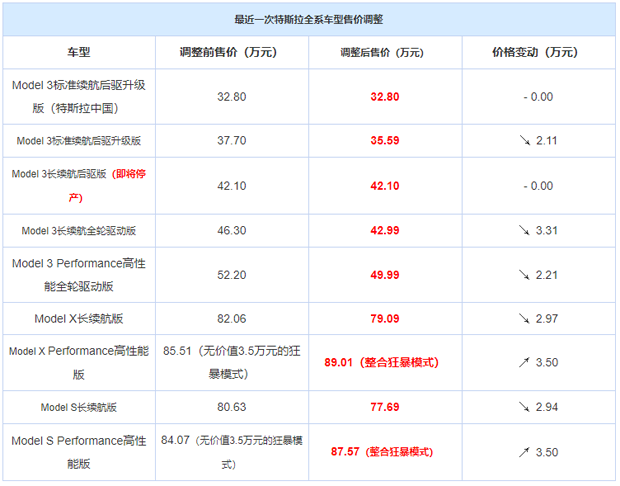The height and width of the screenshot is (486, 620).
Task: Click the red 35.59 adjusted price
Action: pyautogui.click(x=385, y=140)
